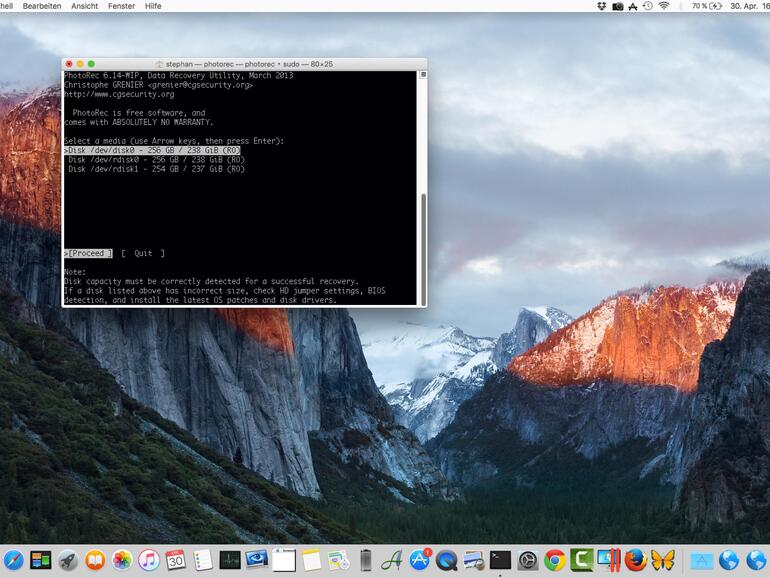Open the Wi-Fi status menu
The width and height of the screenshot is (770, 578).
[663, 6]
